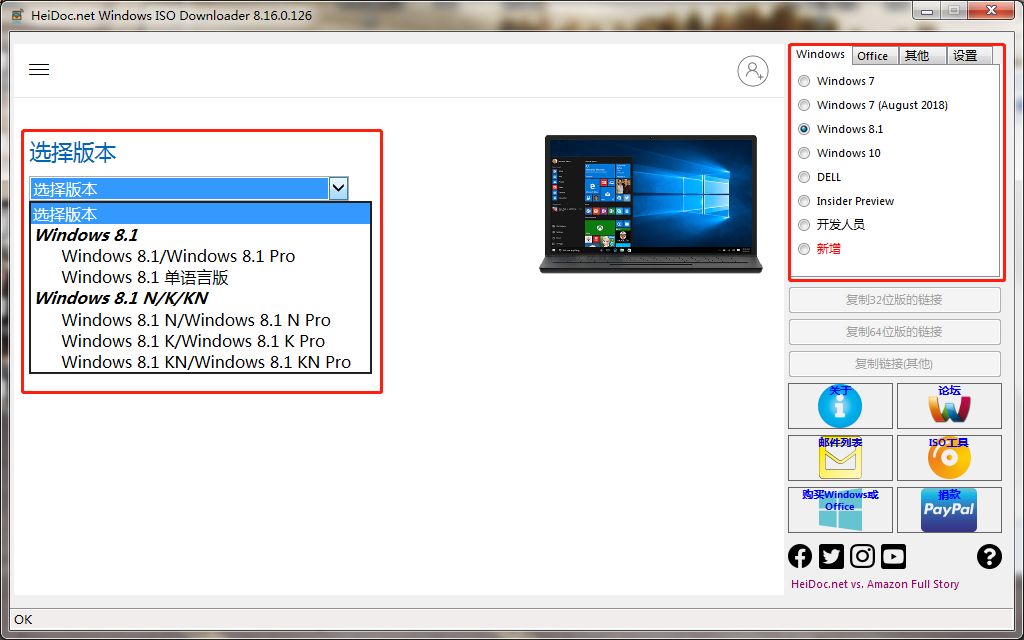Image resolution: width=1024 pixels, height=640 pixels.
Task: Open the Facebook icon
Action: coord(800,556)
